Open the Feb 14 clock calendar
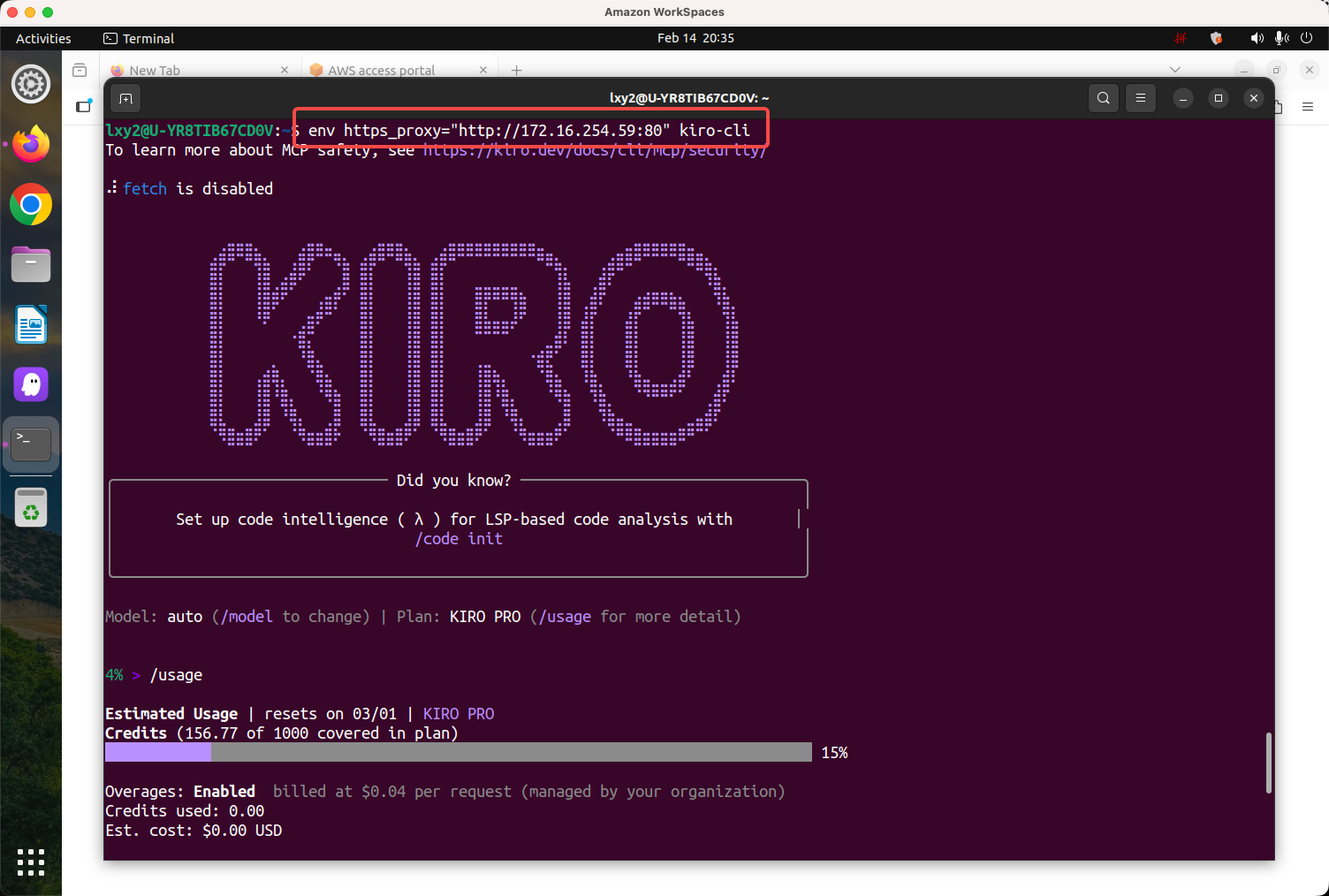This screenshot has width=1329, height=896. [x=695, y=38]
